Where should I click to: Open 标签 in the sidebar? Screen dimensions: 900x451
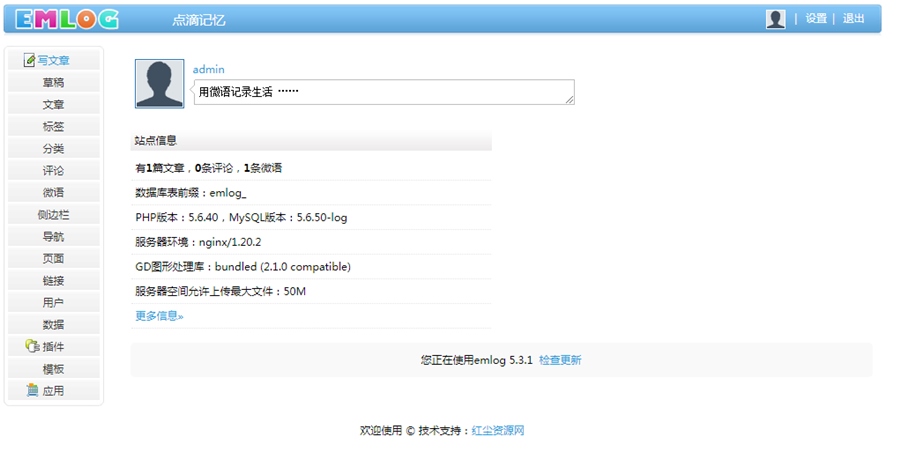click(53, 126)
